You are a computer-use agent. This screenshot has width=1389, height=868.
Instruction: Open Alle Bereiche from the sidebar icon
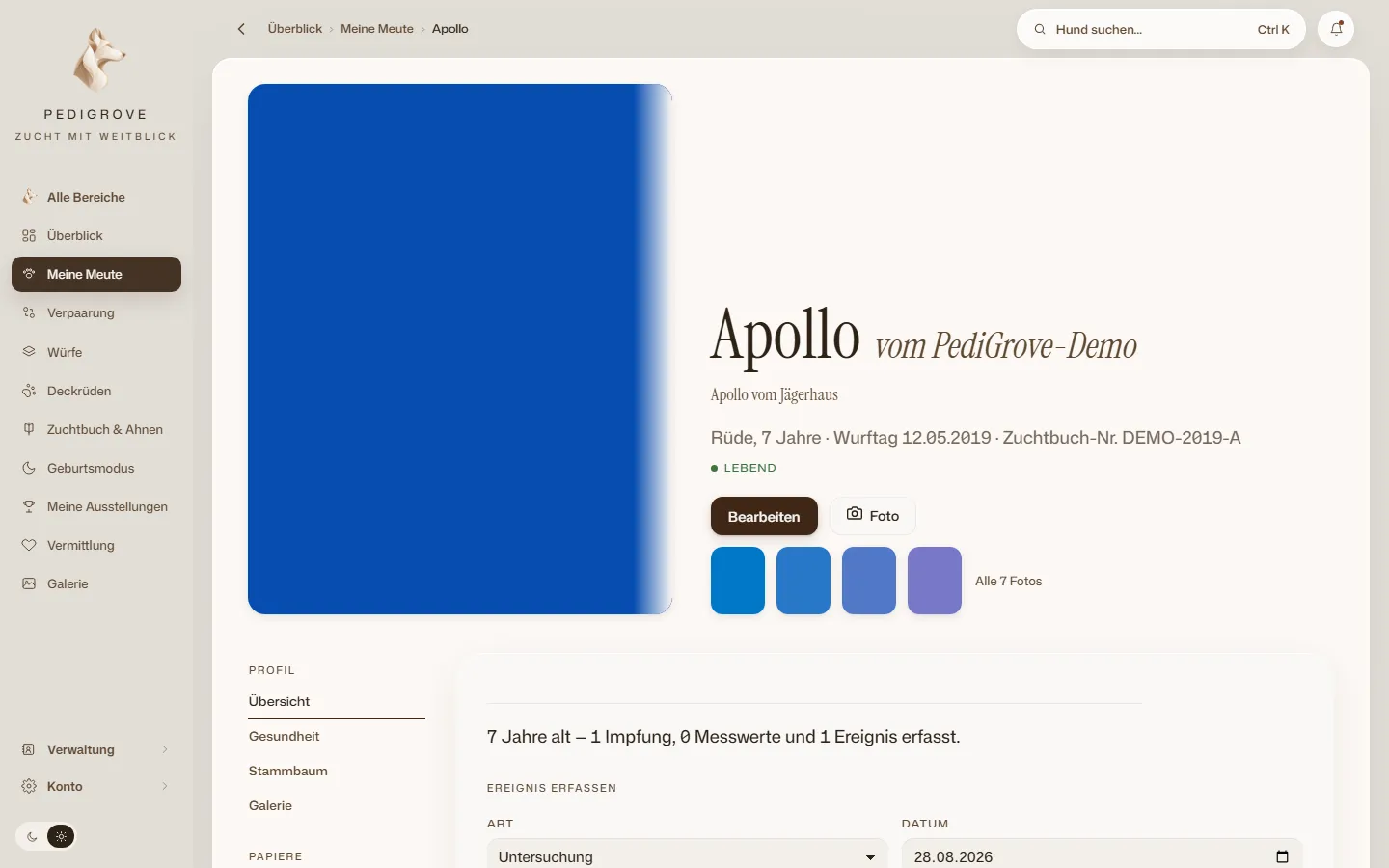[x=29, y=197]
